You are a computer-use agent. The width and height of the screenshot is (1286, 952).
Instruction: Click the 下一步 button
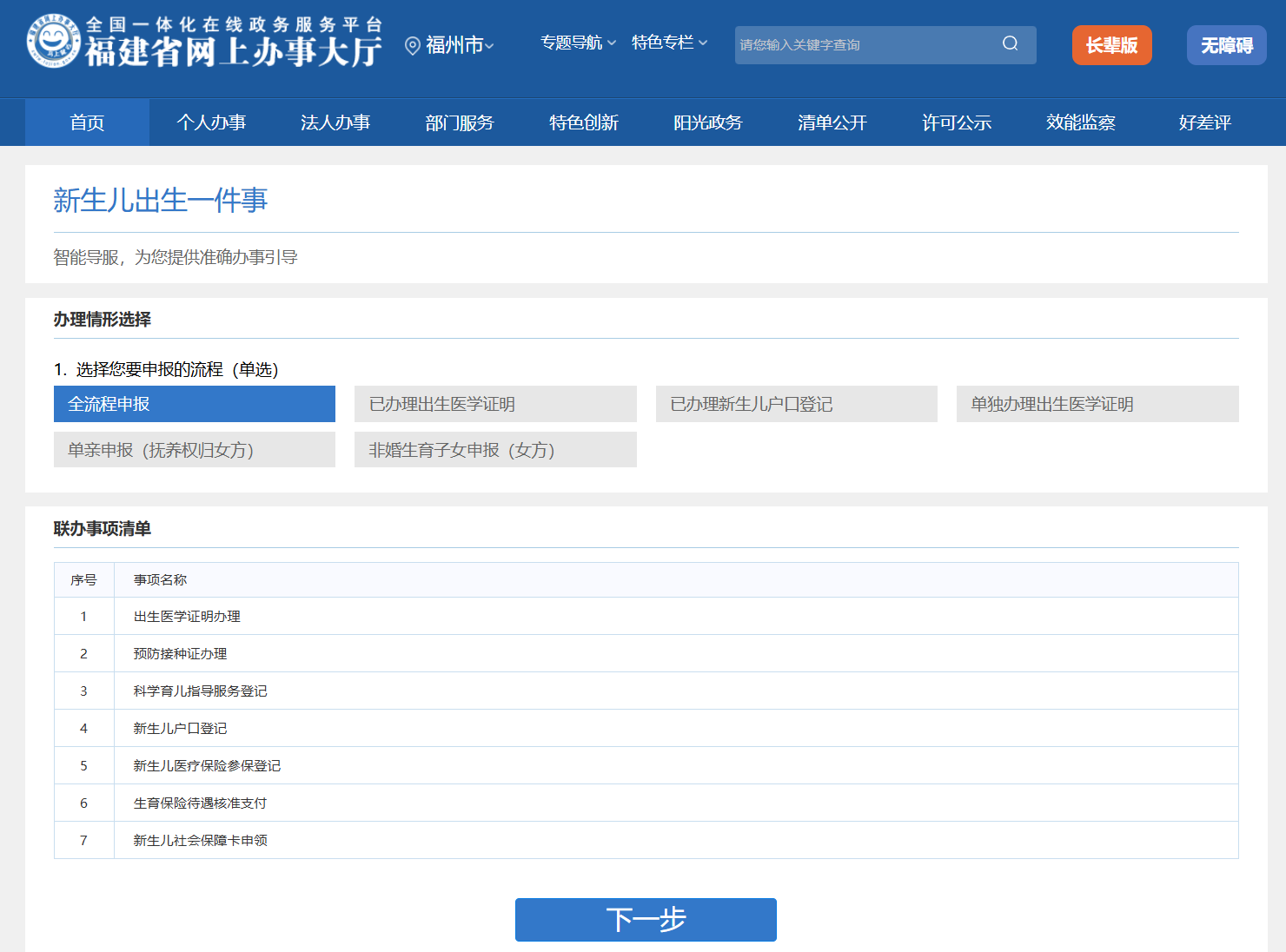[646, 920]
